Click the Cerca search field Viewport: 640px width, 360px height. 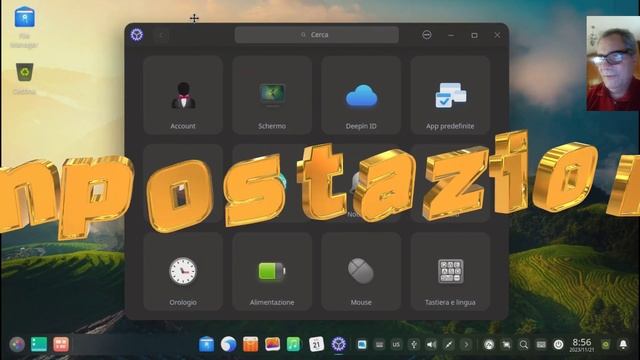click(x=317, y=35)
